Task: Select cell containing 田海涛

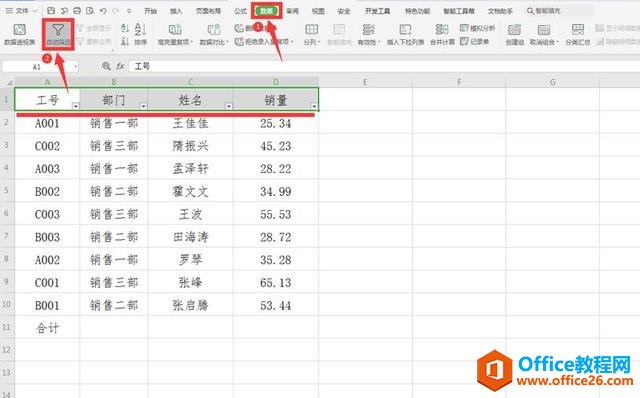Action: 190,237
